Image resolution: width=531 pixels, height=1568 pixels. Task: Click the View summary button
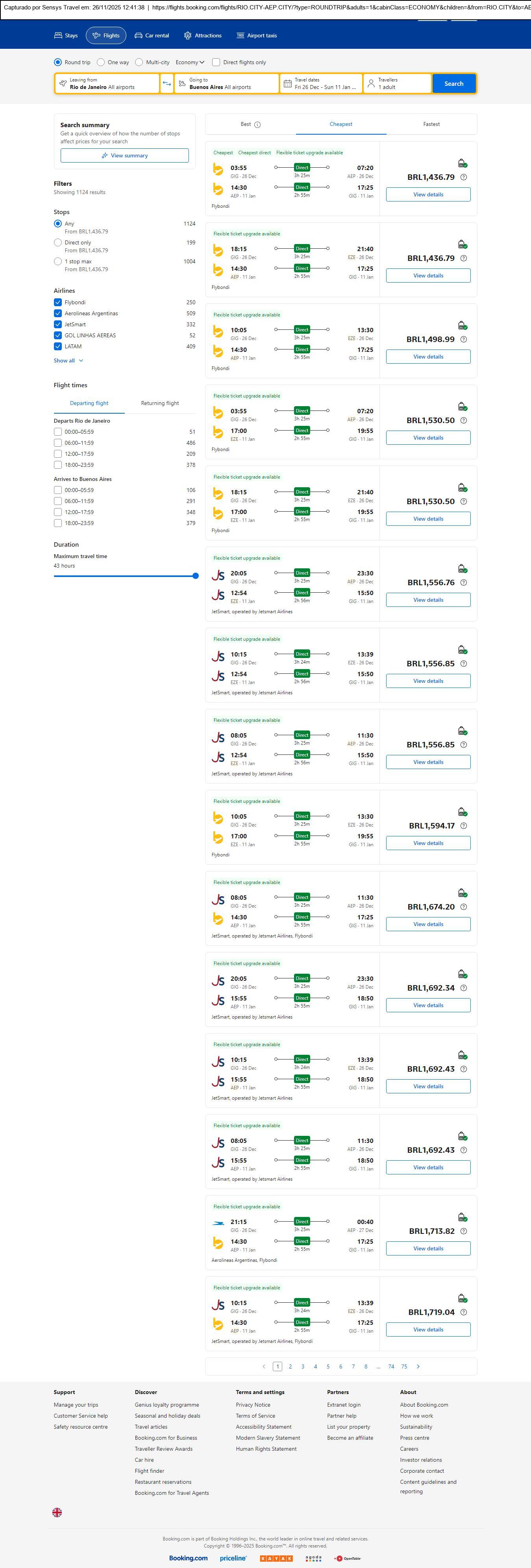(124, 156)
